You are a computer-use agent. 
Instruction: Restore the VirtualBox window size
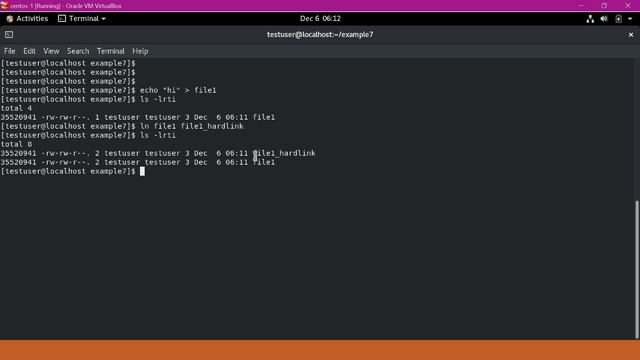604,6
